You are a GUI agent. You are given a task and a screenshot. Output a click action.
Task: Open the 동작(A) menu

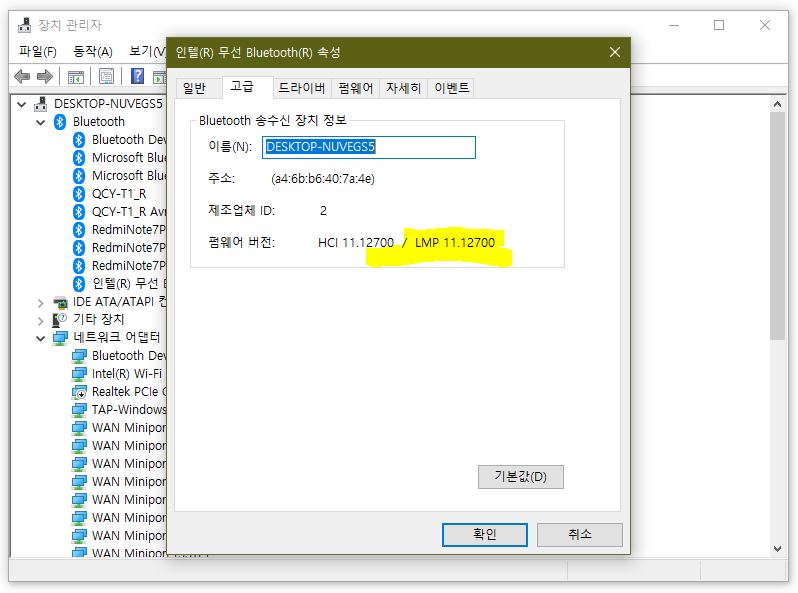(93, 51)
